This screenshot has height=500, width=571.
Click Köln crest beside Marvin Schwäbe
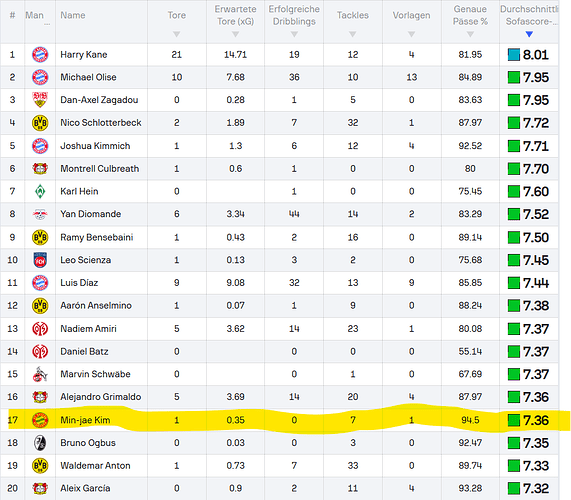coord(40,374)
